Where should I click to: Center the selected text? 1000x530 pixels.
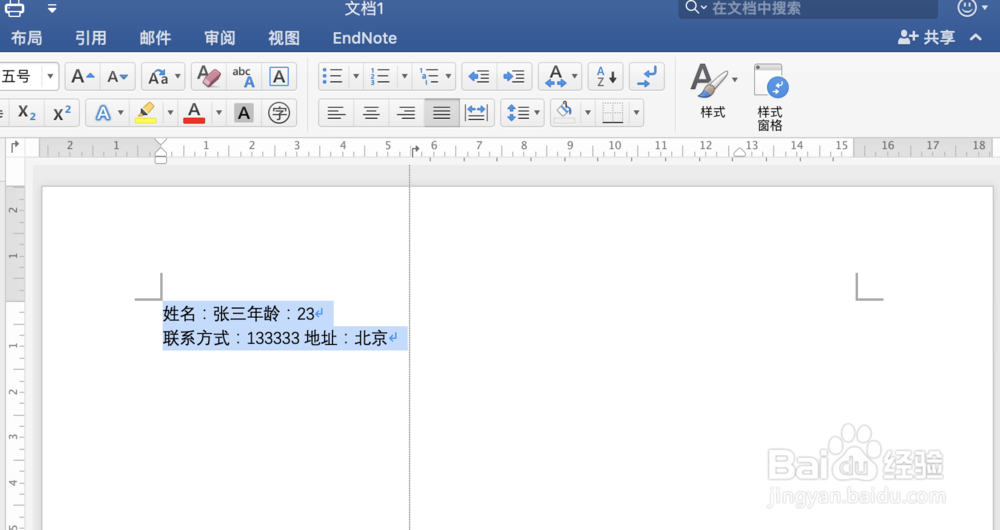click(371, 113)
